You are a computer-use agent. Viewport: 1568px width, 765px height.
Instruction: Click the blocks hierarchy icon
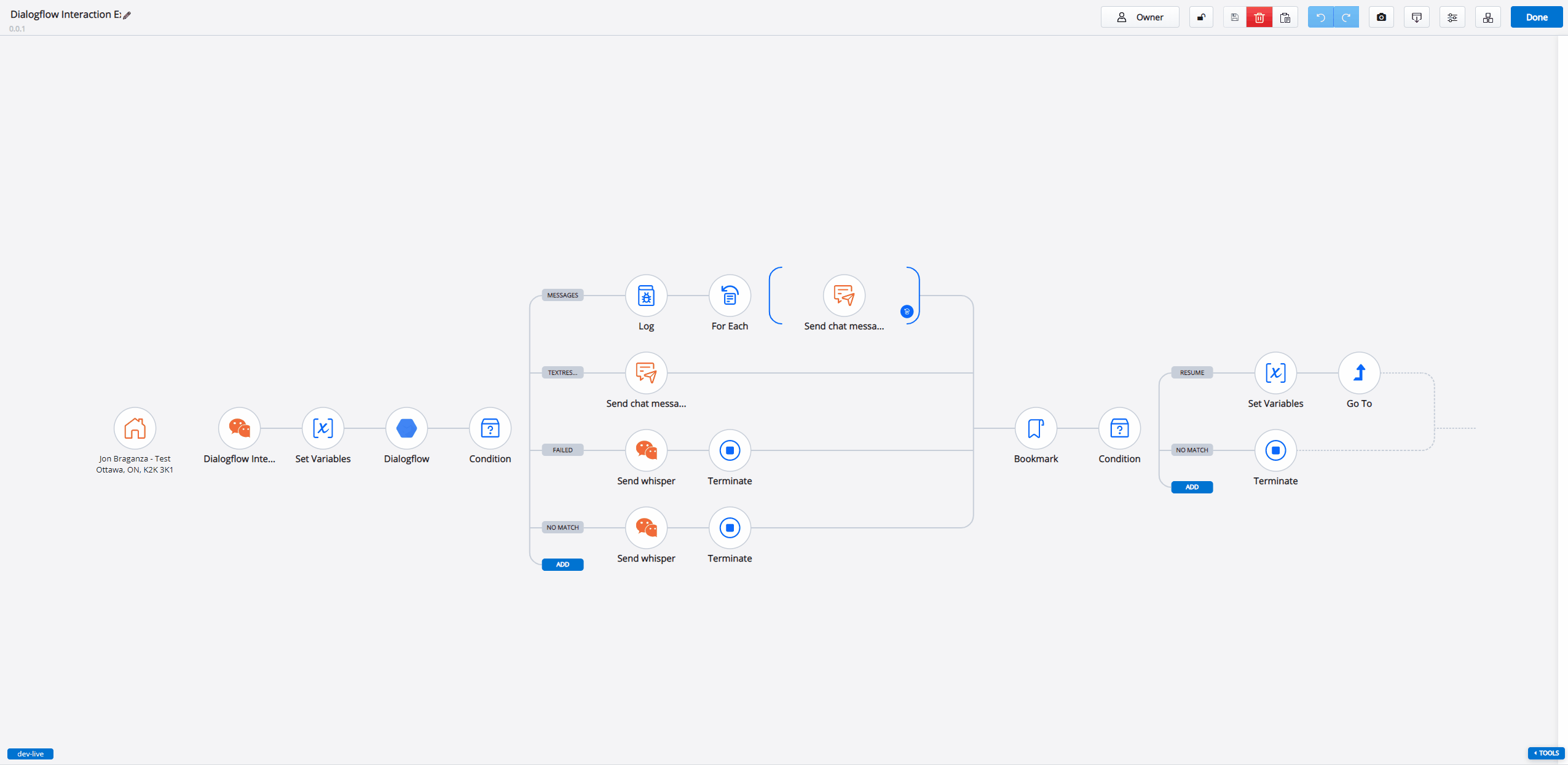click(1488, 17)
